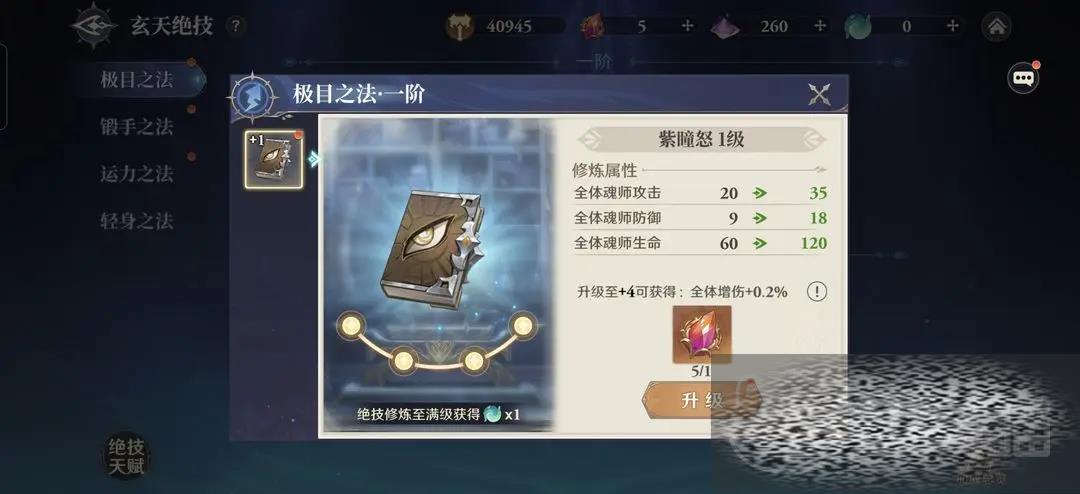Viewport: 1080px width, 494px height.
Task: Switch to 运力之法 tab
Action: (x=137, y=174)
